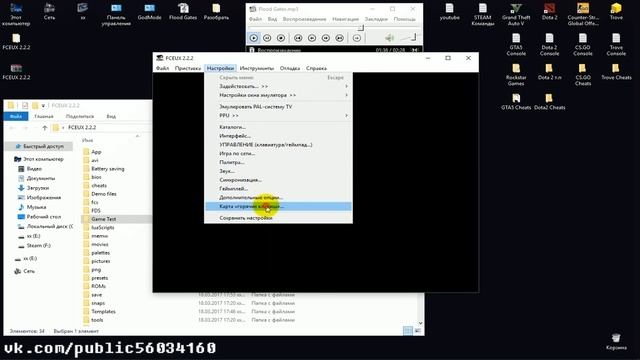
Task: Open the Rockstar Games desktop folder
Action: click(x=516, y=74)
